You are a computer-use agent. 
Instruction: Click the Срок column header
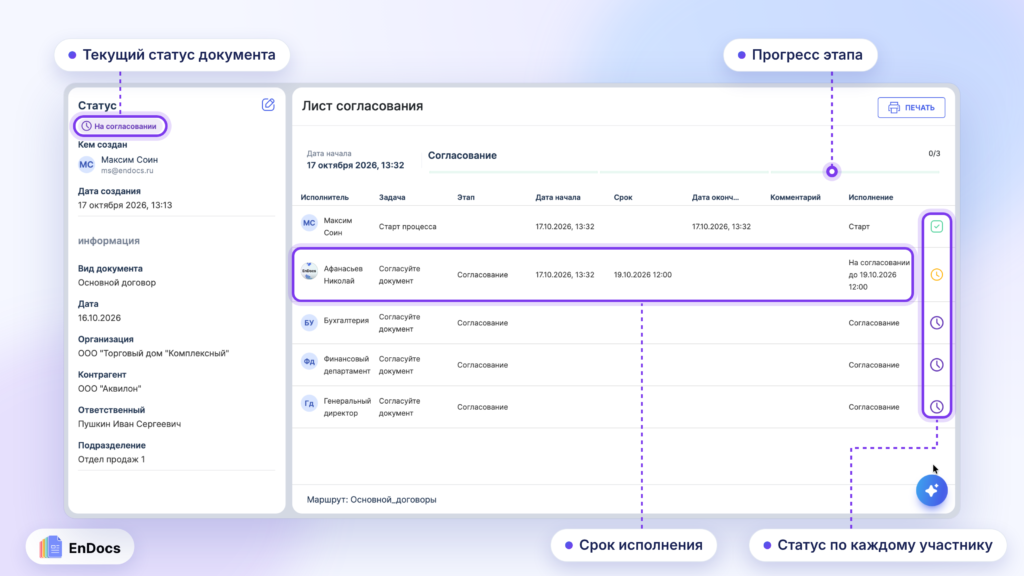click(623, 197)
